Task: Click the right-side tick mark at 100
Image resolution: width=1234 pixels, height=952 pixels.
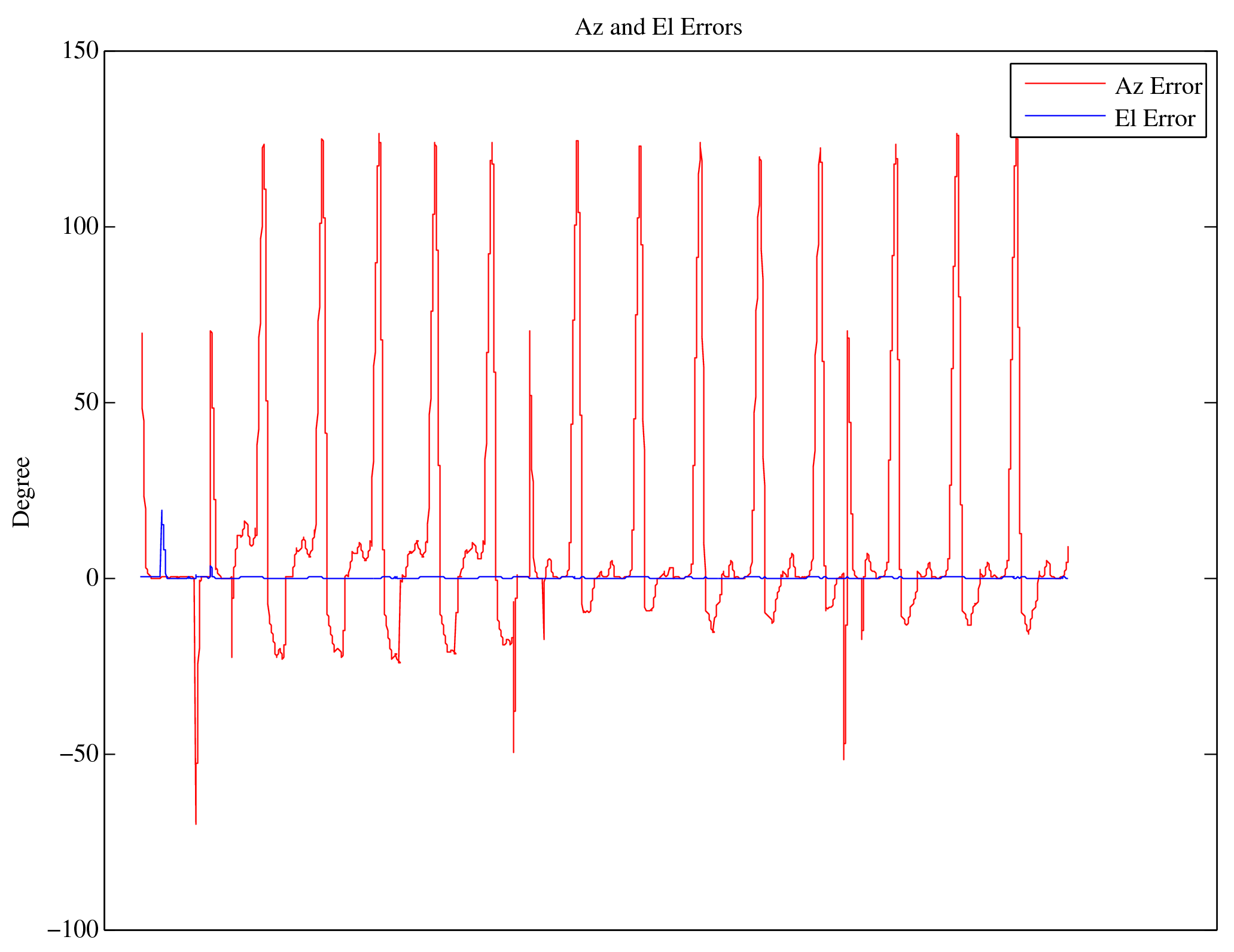Action: [x=1210, y=227]
